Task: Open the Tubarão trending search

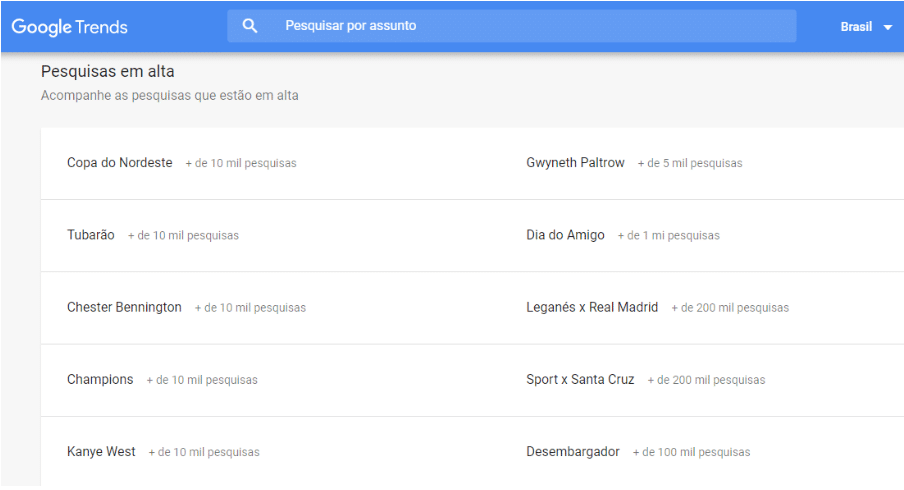Action: 91,235
